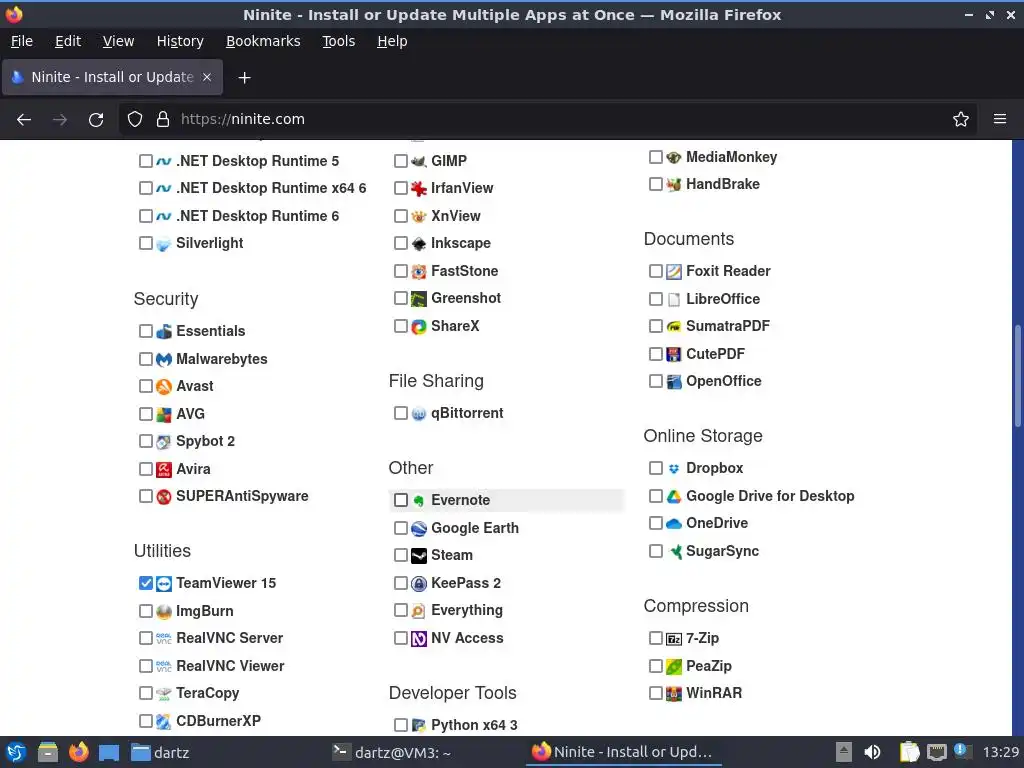This screenshot has width=1024, height=768.
Task: Go back with the back arrow
Action: point(24,120)
